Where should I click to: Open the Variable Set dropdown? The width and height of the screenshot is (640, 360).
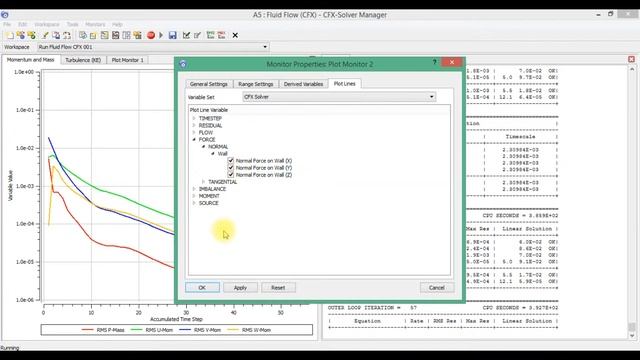coord(339,97)
